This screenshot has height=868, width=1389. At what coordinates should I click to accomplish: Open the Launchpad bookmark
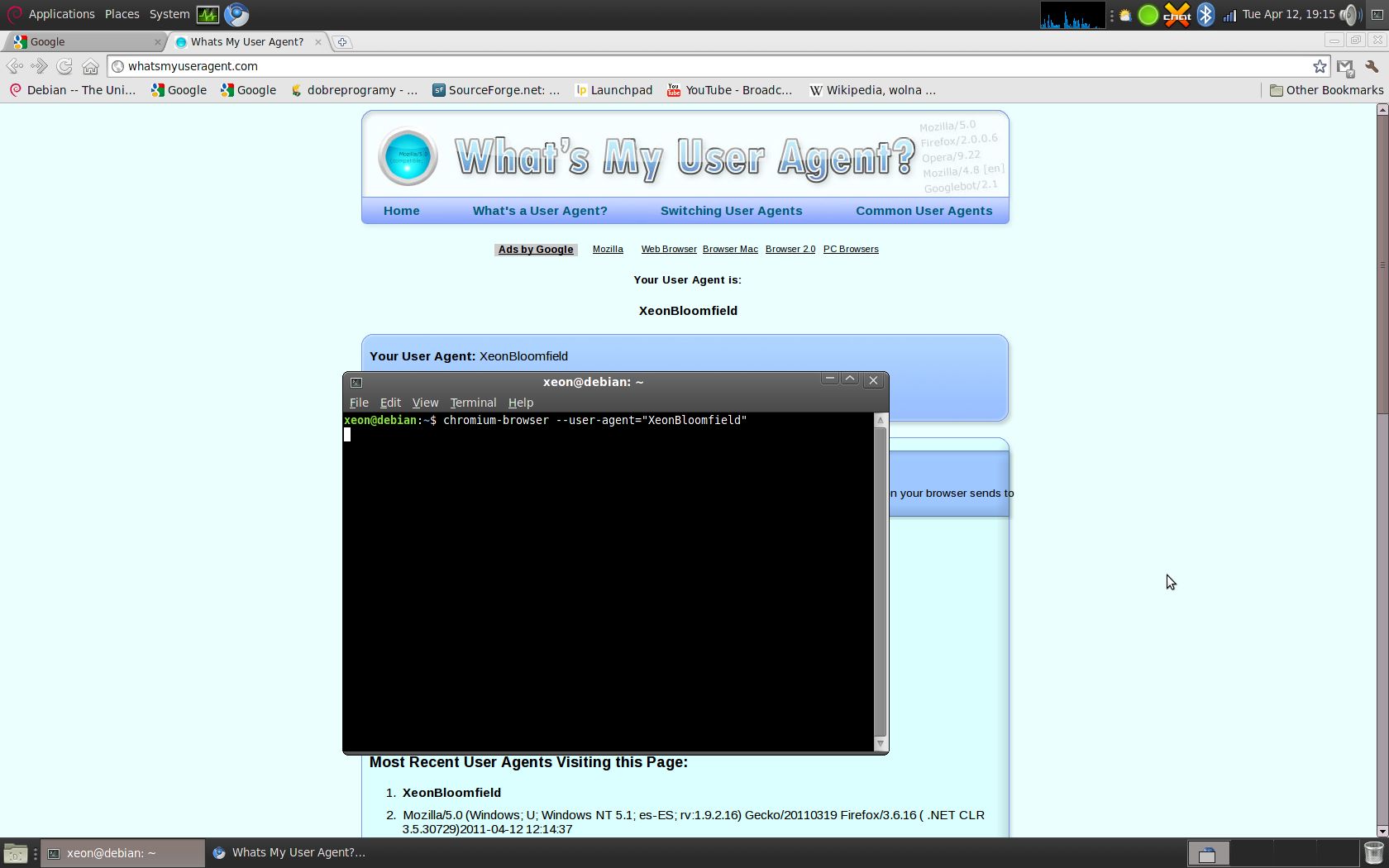point(613,90)
